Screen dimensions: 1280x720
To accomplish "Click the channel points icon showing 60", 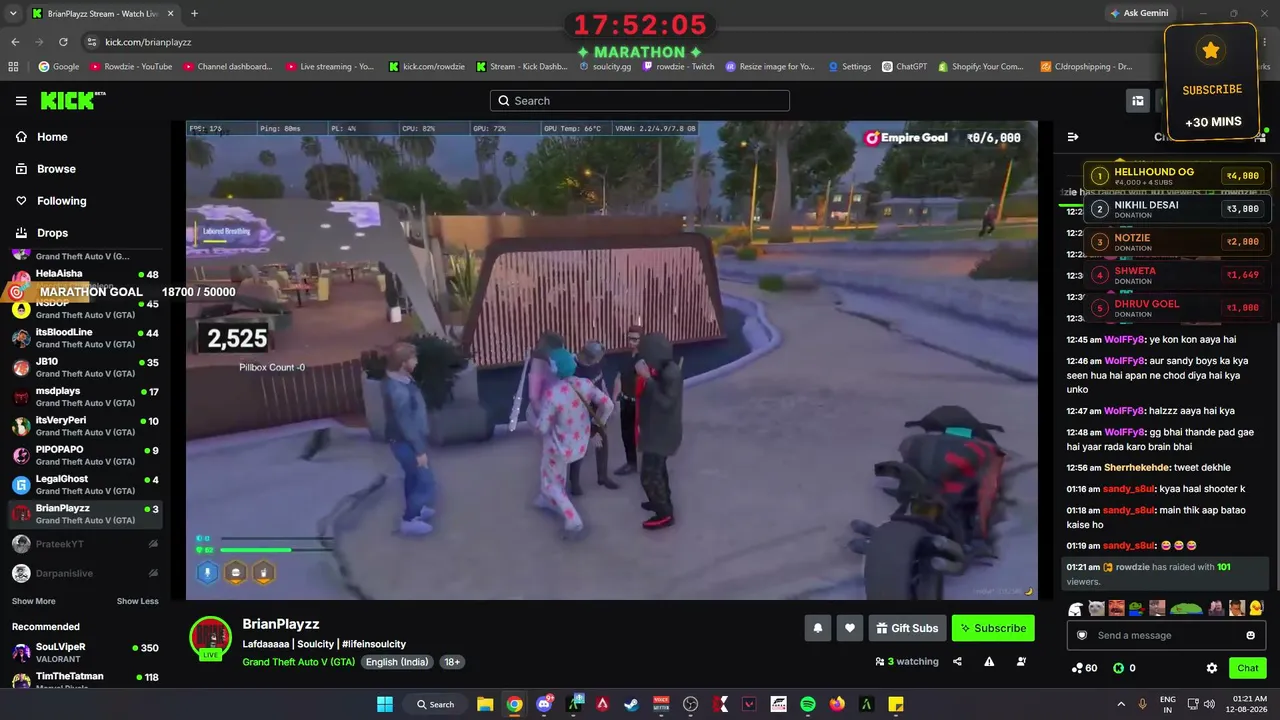I will (1084, 668).
